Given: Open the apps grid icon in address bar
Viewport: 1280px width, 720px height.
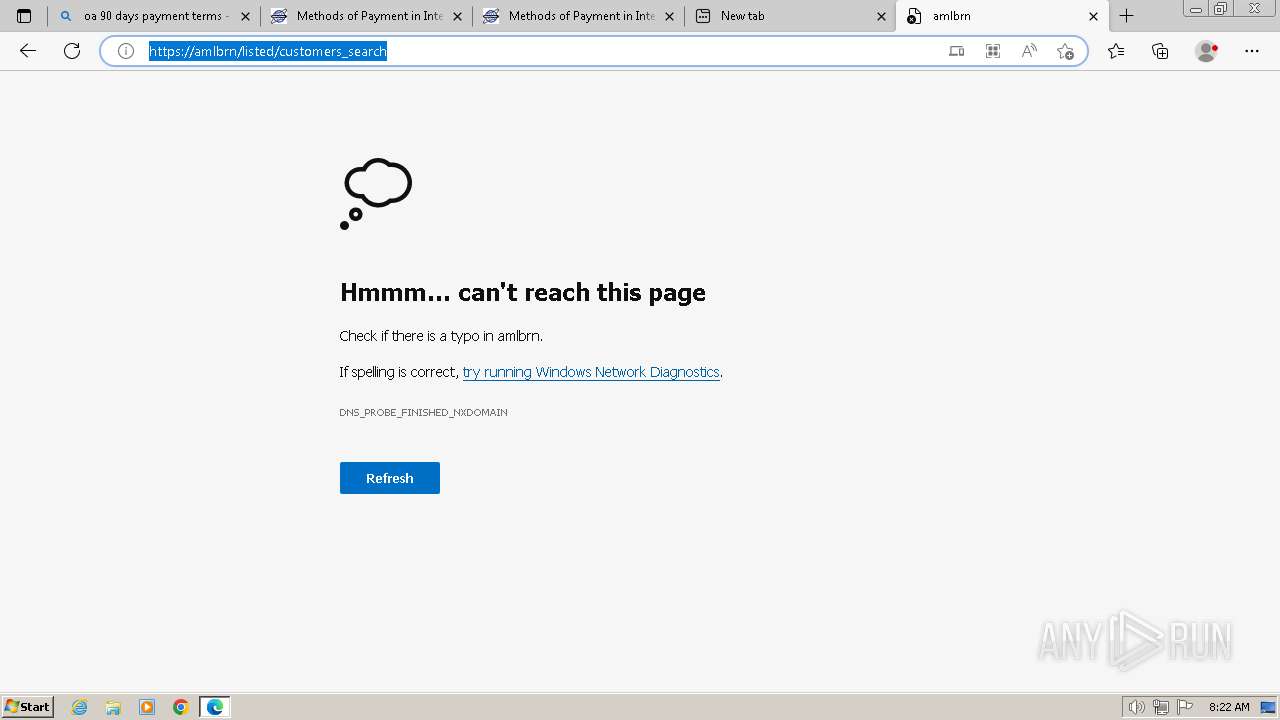Looking at the screenshot, I should pyautogui.click(x=993, y=51).
